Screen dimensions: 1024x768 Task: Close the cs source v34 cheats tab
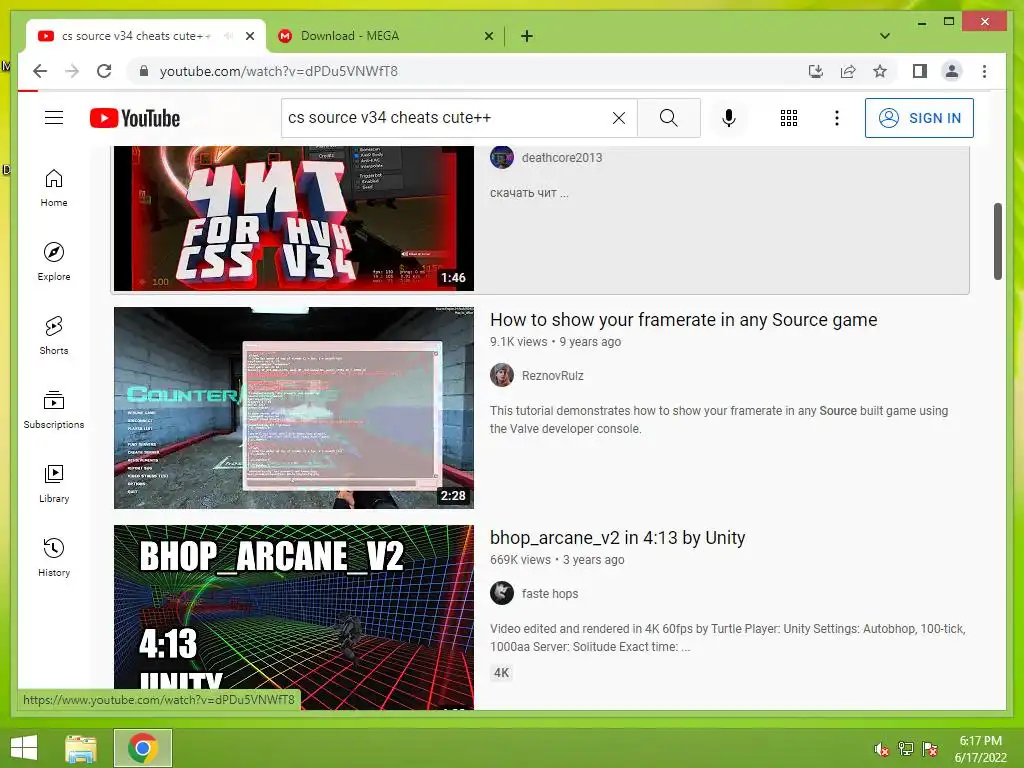(x=249, y=36)
